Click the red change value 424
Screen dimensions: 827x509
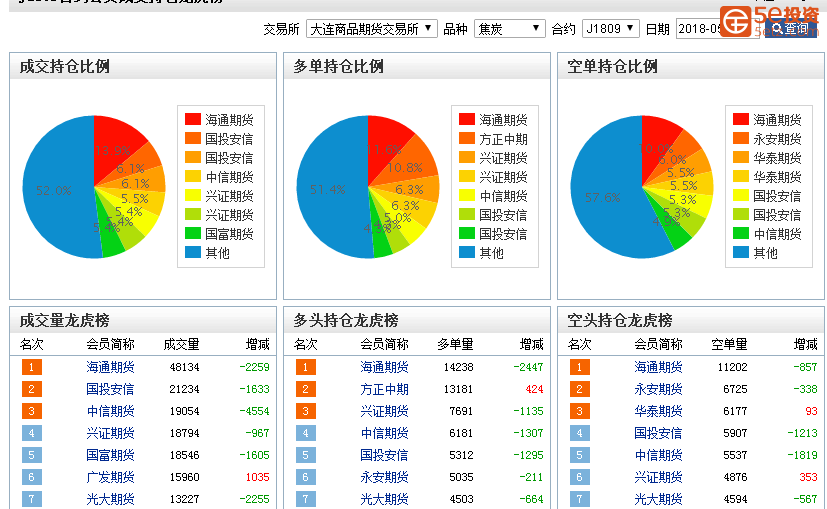pos(534,389)
